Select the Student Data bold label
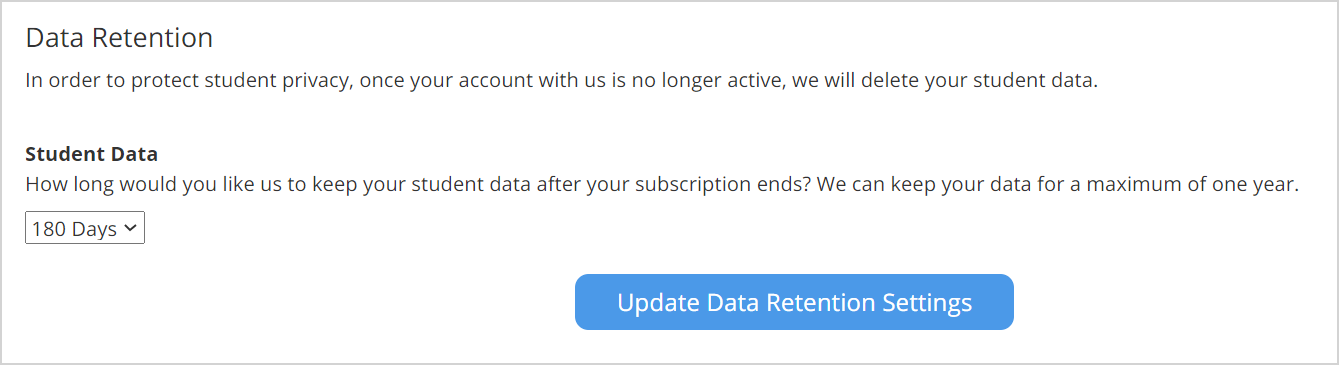1339x365 pixels. 92,154
